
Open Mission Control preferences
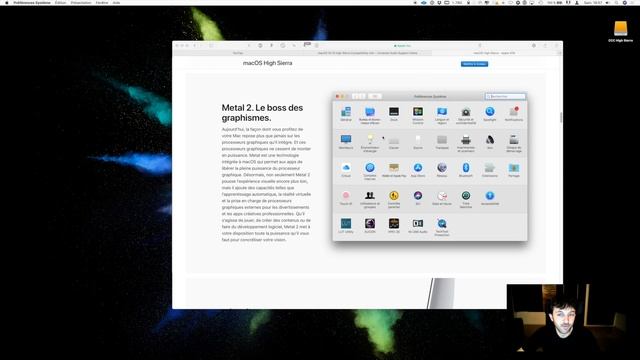coord(418,116)
